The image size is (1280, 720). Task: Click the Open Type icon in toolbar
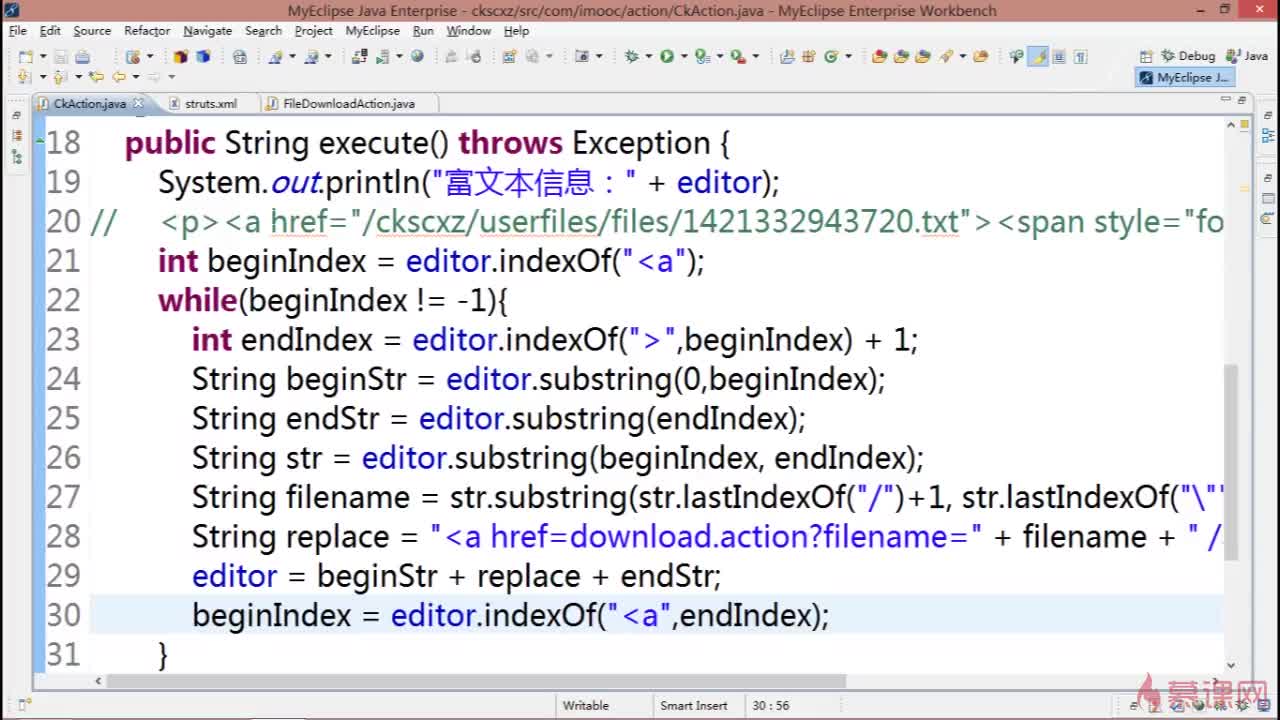901,56
